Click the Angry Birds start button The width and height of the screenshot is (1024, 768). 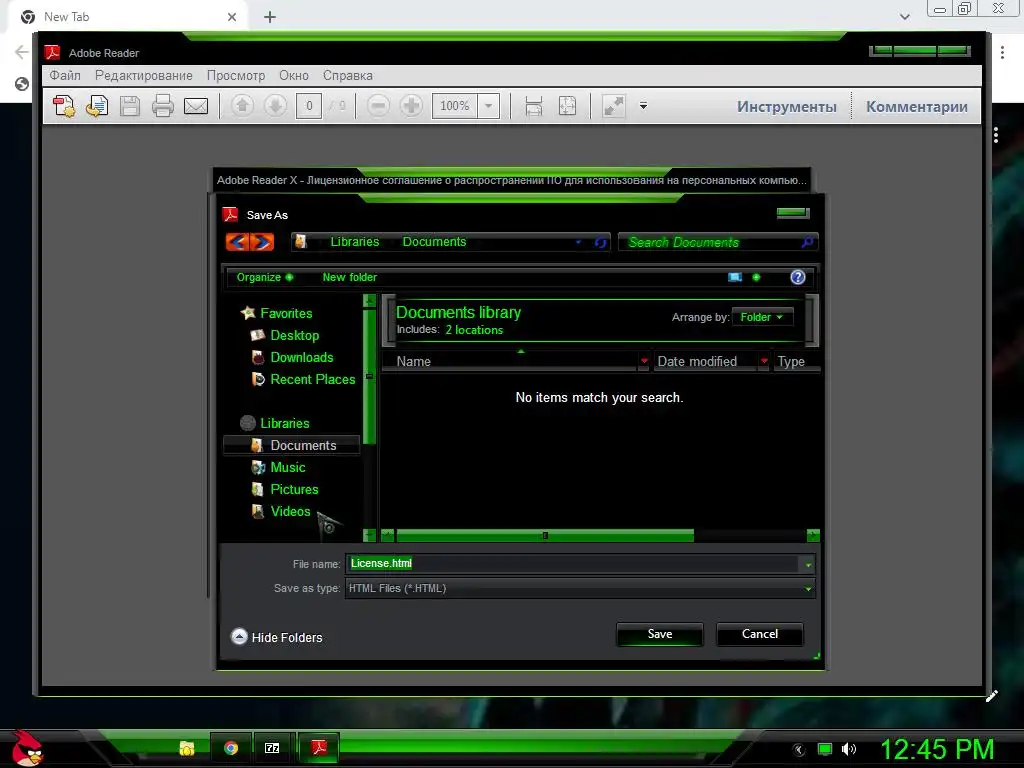tap(27, 748)
